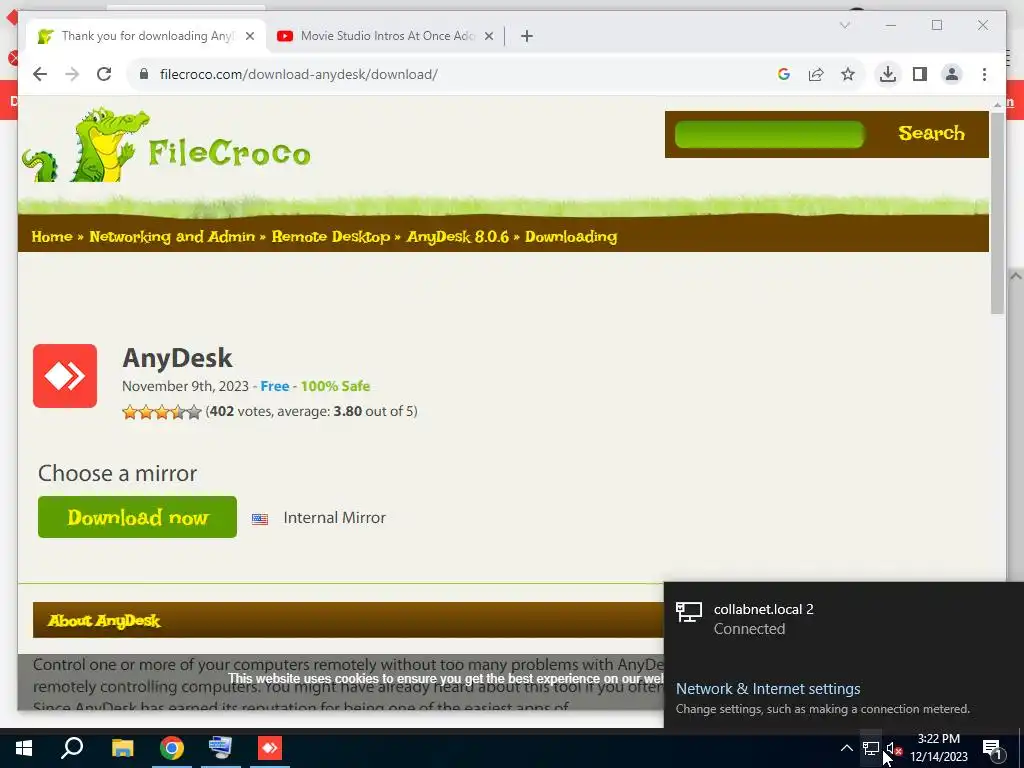Click the browser forward arrow
Viewport: 1024px width, 768px height.
coord(72,74)
